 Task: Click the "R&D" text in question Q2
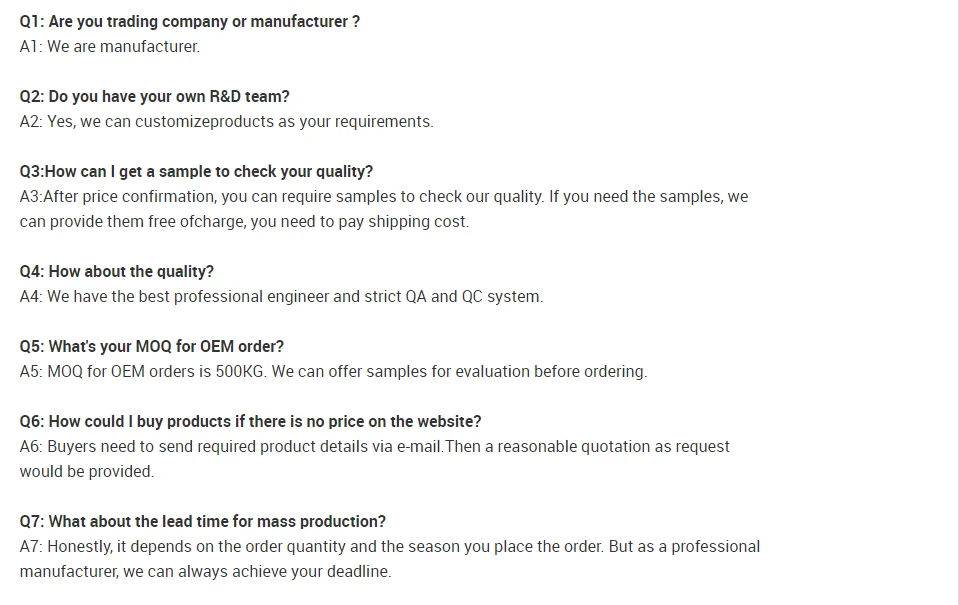pyautogui.click(x=224, y=96)
